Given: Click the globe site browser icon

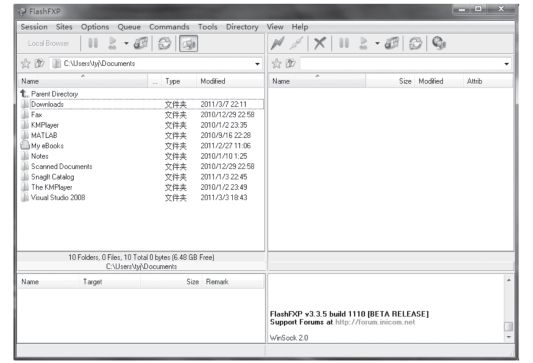Looking at the screenshot, I should point(439,43).
